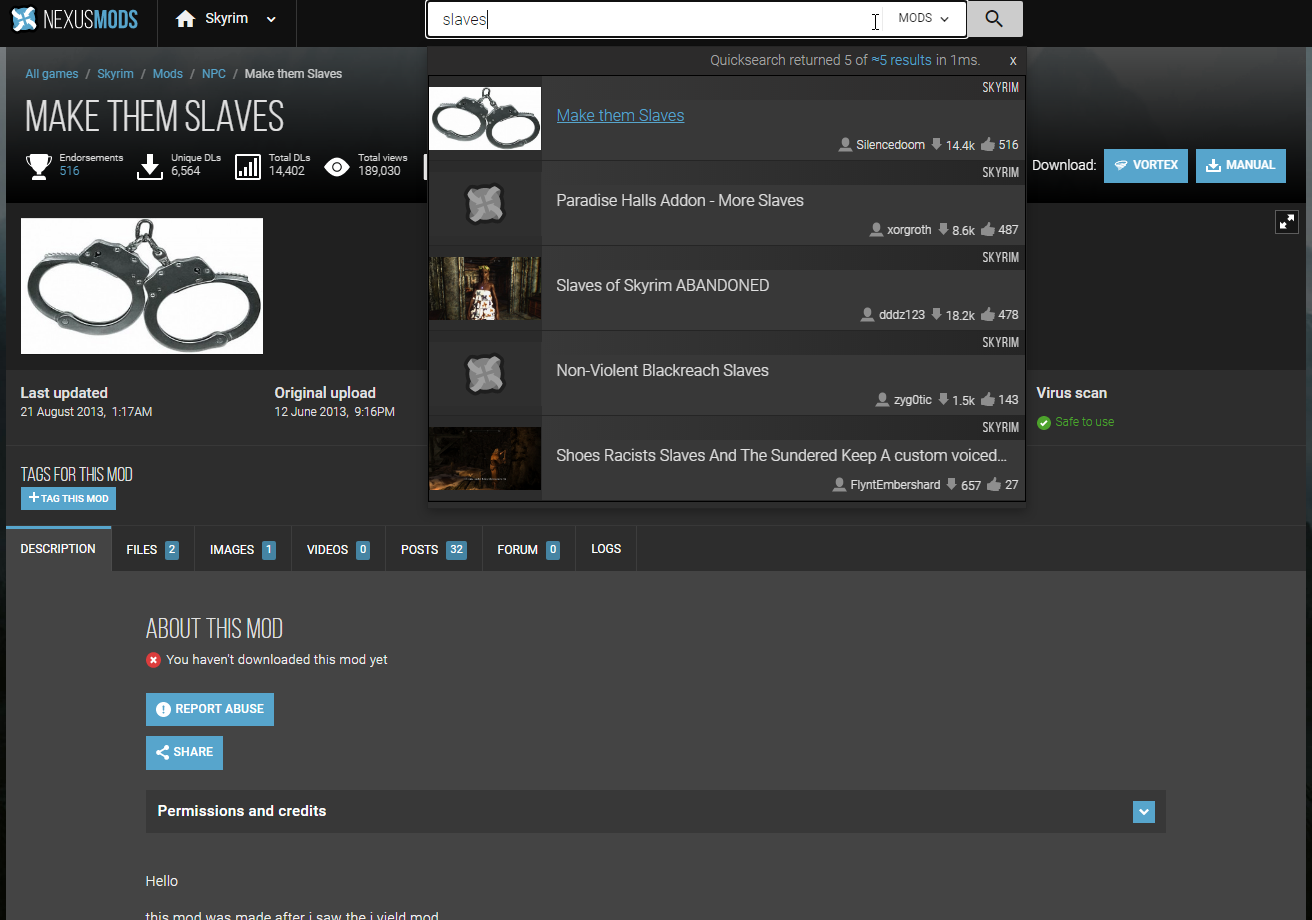The image size is (1312, 920).
Task: Open Slaves of Skyrim ABANDONED result
Action: pos(663,285)
